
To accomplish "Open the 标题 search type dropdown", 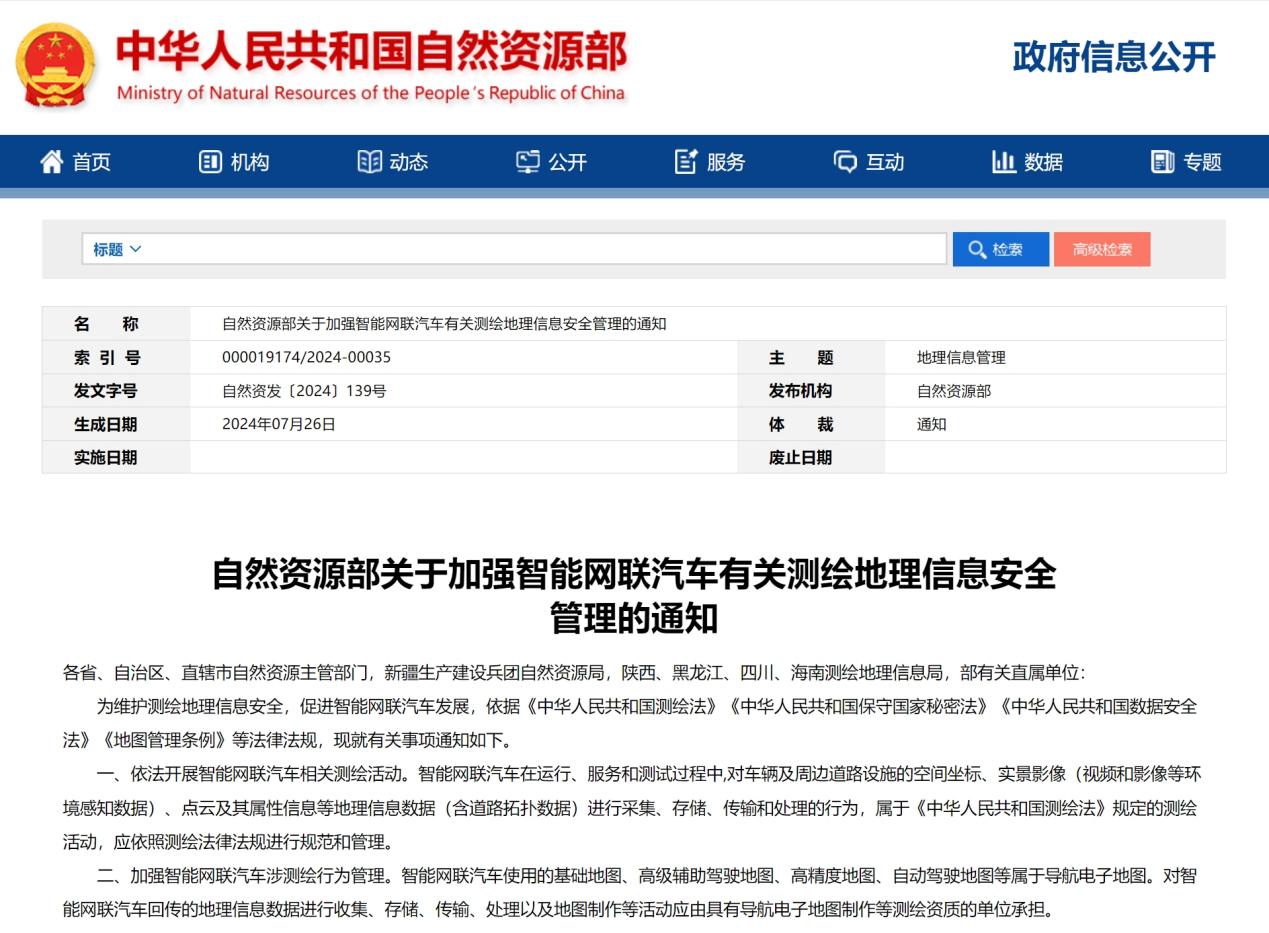I will [x=117, y=249].
